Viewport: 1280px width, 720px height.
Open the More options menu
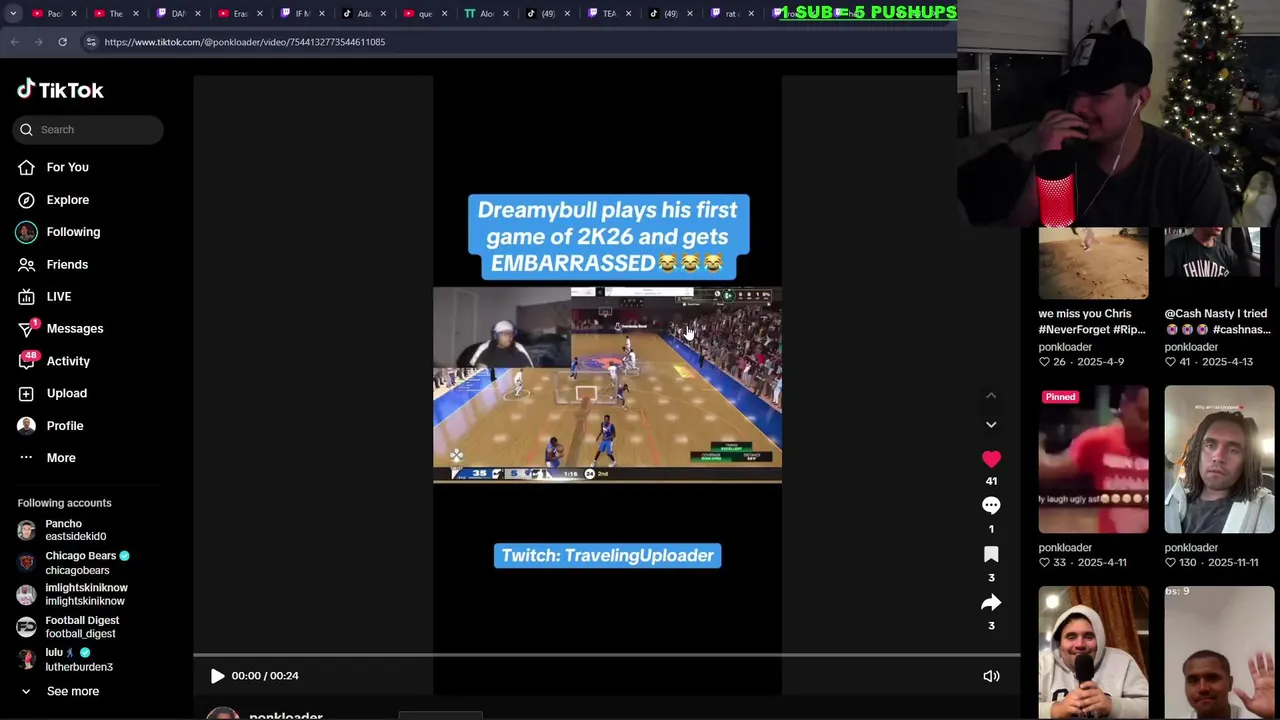[x=61, y=458]
